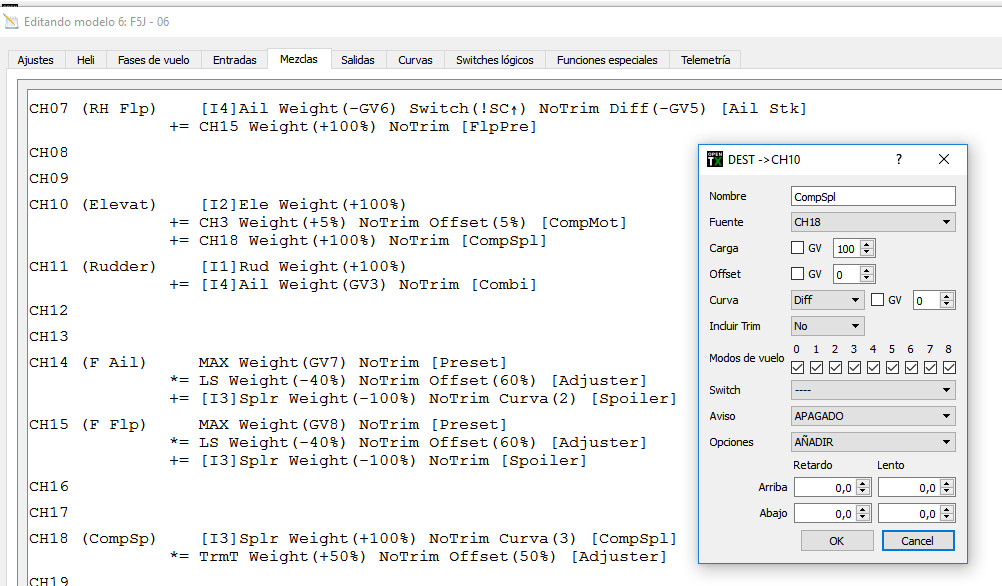Close the DEST CH10 dialog
Image resolution: width=1002 pixels, height=586 pixels.
coord(943,159)
